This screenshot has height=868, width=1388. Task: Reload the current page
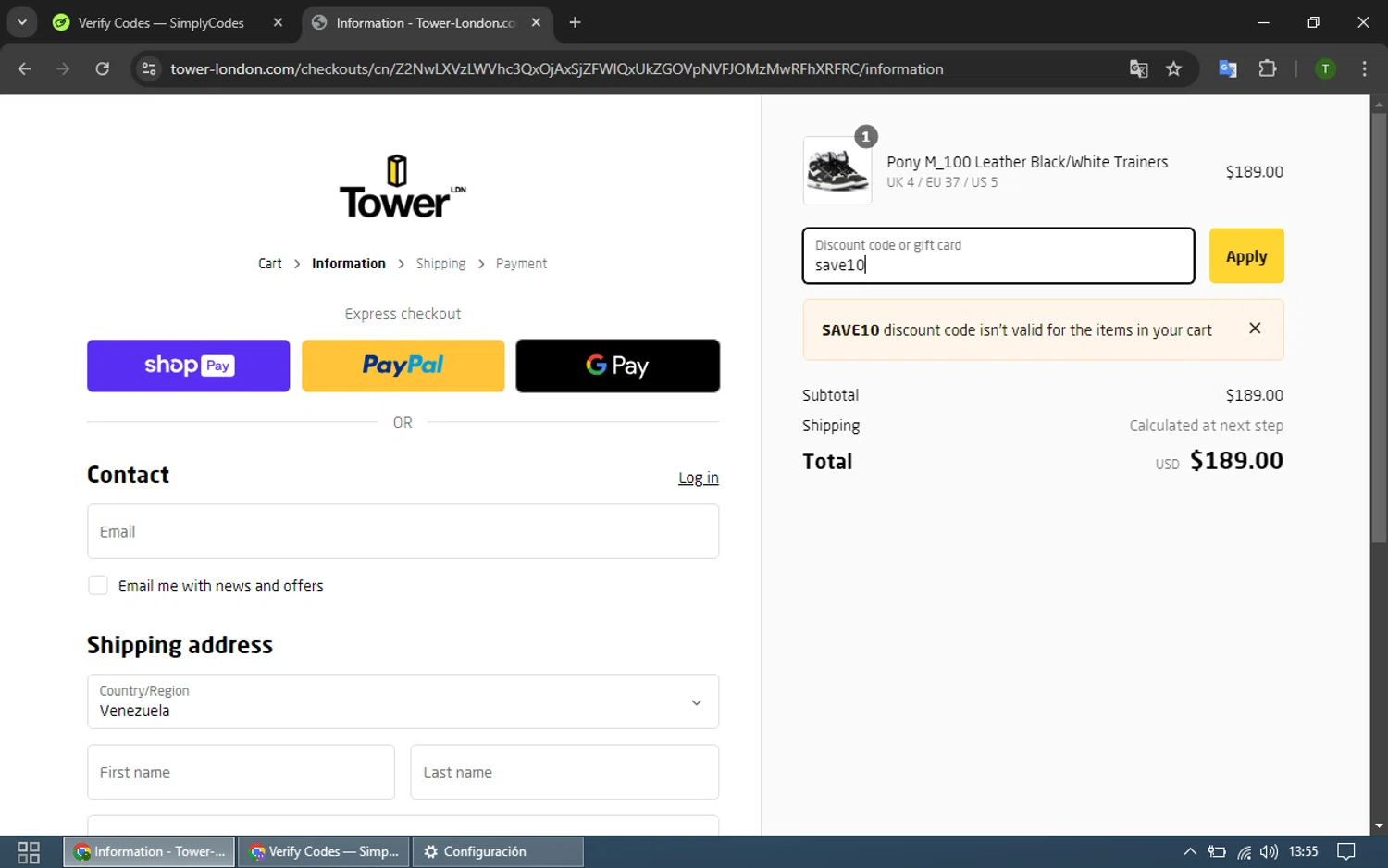tap(103, 68)
